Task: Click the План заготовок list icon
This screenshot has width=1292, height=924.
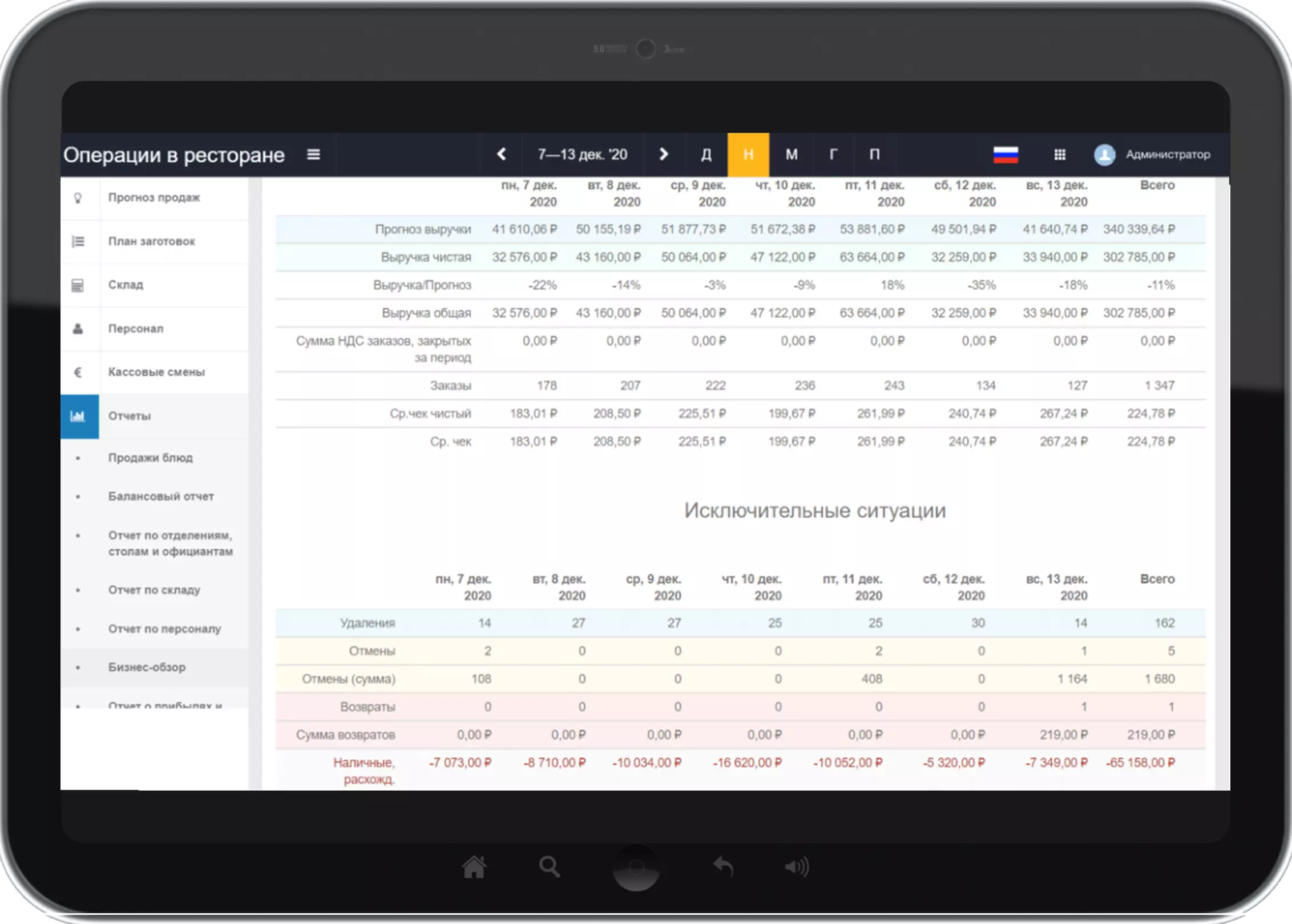Action: (78, 241)
